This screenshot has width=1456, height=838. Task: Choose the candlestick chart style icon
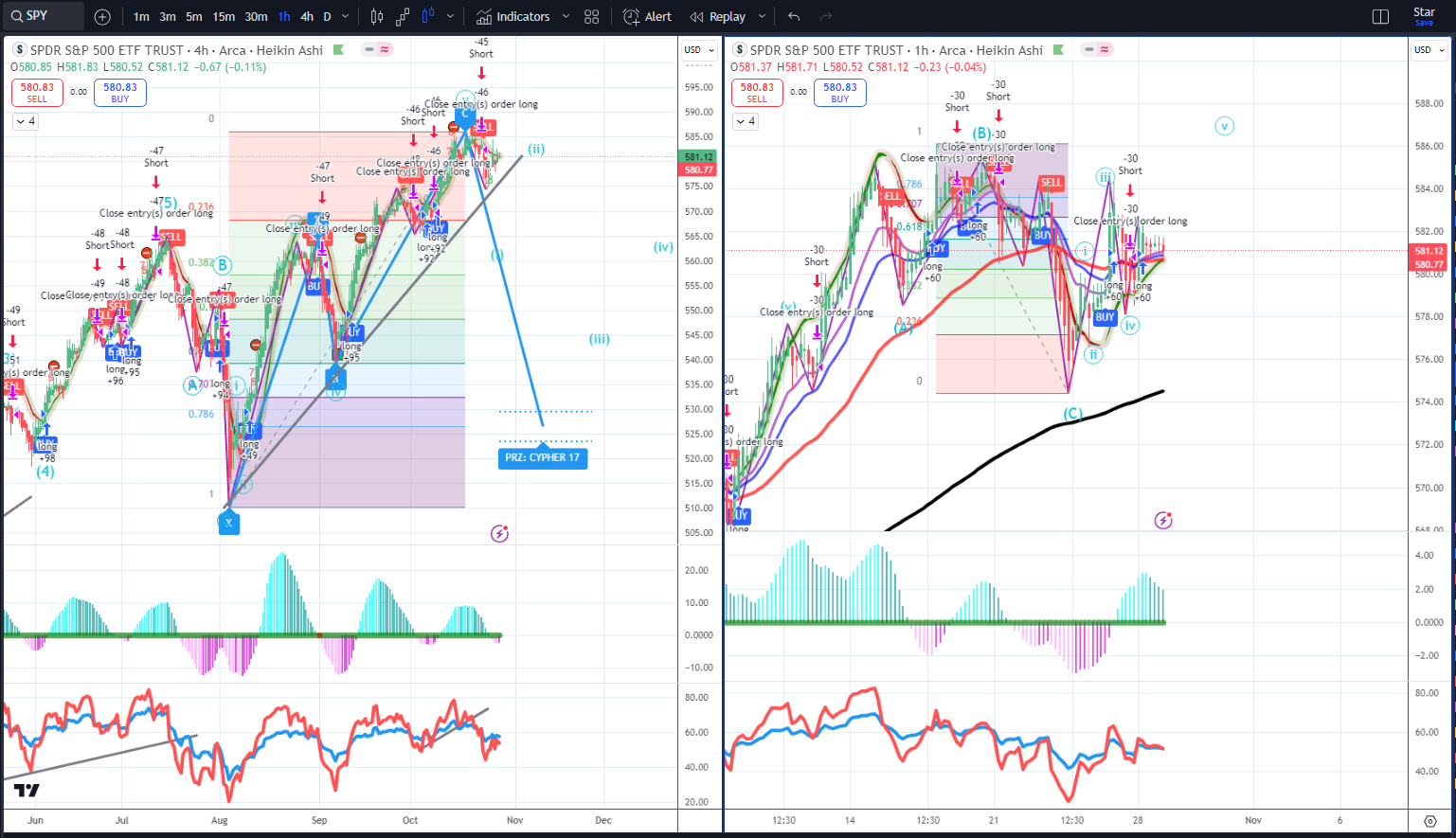[x=377, y=16]
